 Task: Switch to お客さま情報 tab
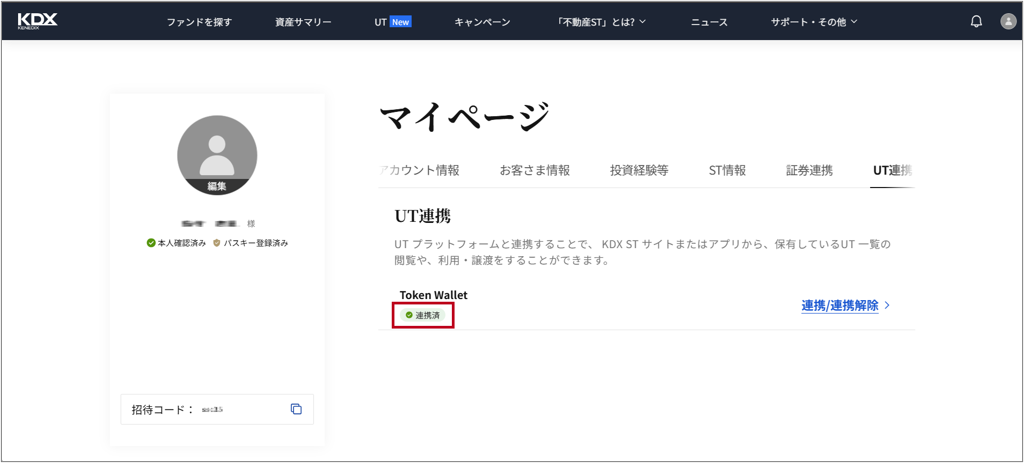pyautogui.click(x=535, y=170)
